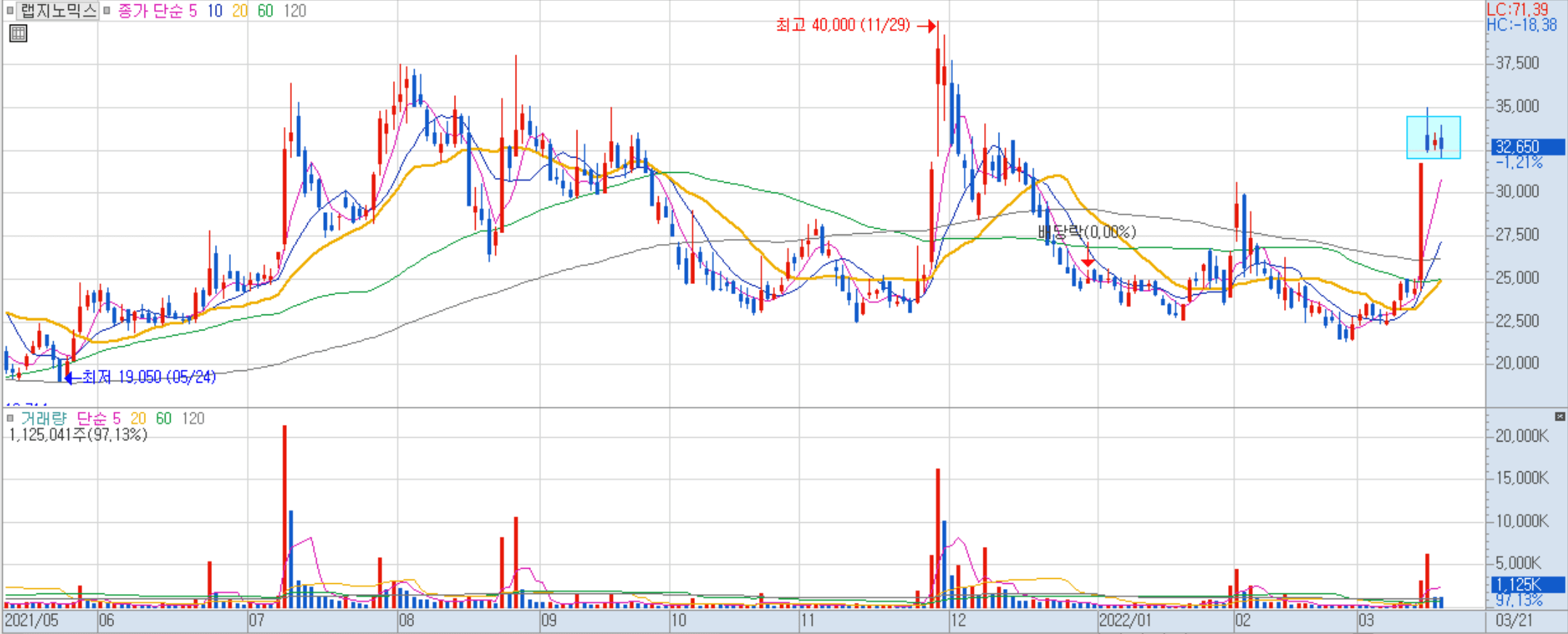
Task: Click the 09 month date axis label
Action: point(548,621)
